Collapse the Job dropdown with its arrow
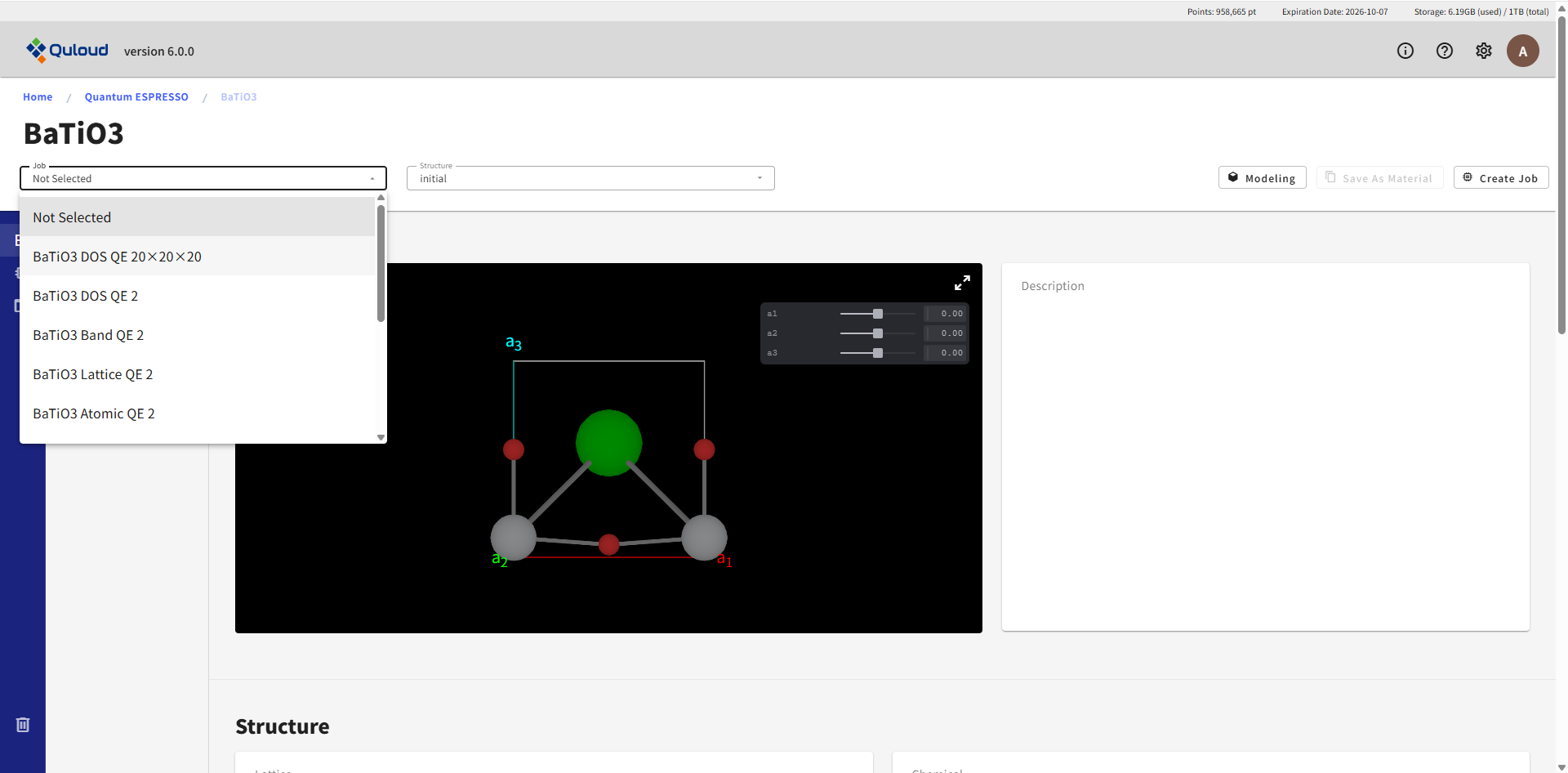 (x=373, y=178)
